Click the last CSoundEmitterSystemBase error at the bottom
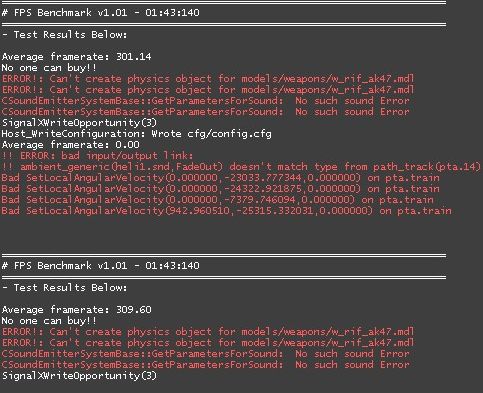483x393 pixels. (x=206, y=365)
